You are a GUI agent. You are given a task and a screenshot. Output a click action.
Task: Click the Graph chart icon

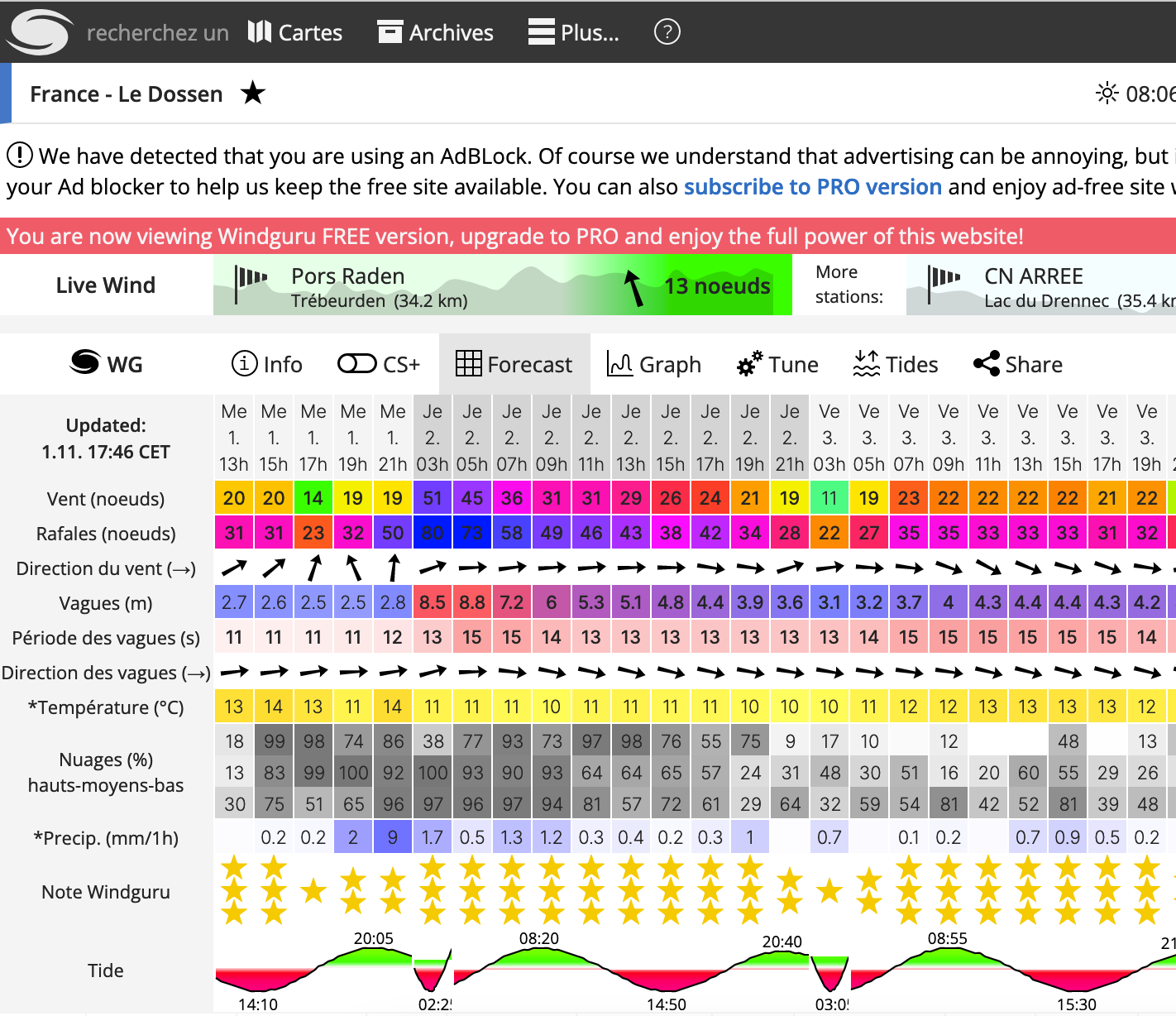tap(620, 363)
